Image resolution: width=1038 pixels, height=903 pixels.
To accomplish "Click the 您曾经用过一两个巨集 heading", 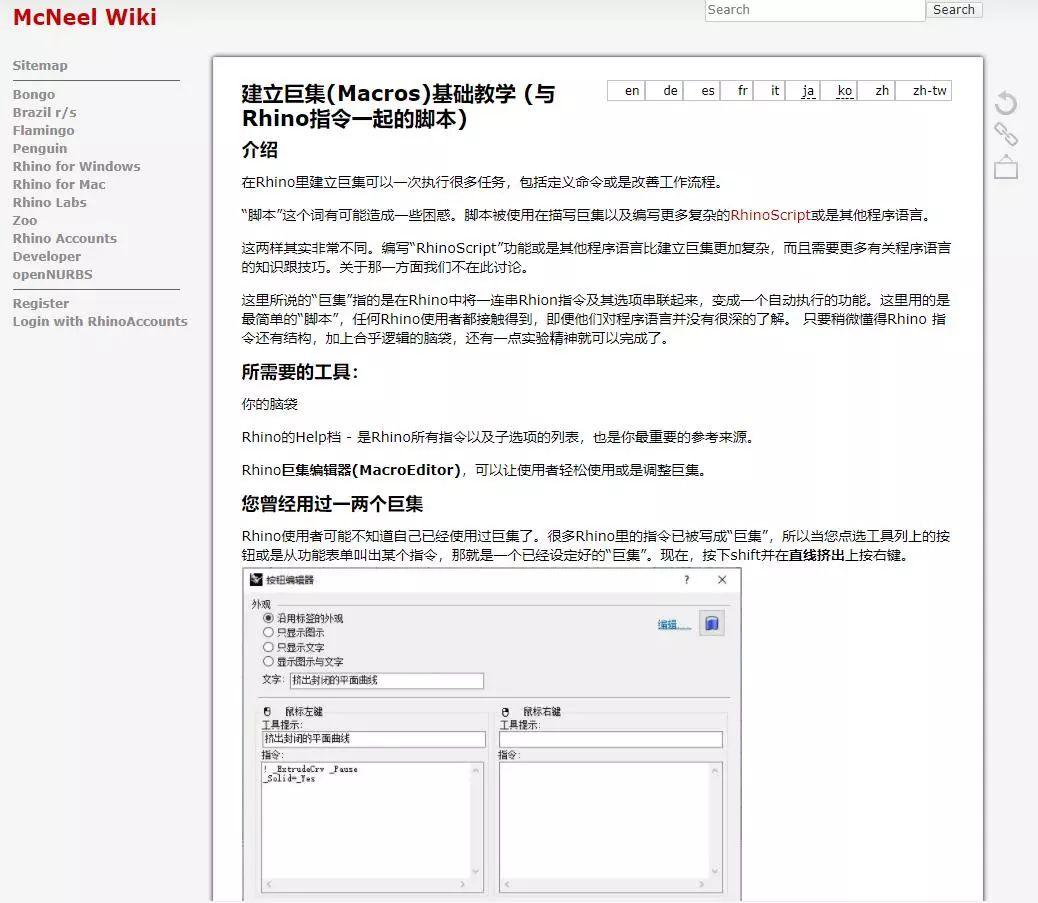I will pyautogui.click(x=332, y=504).
